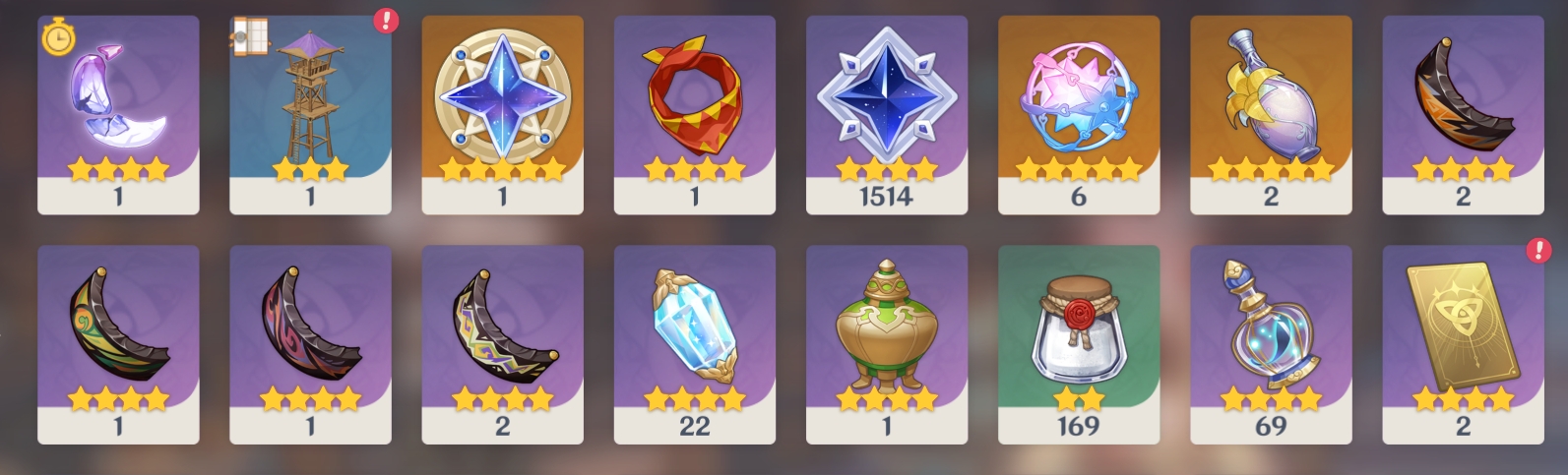Screen dimensions: 1568x475
Task: Select the sealed glass jar with count 169
Action: click(x=1079, y=345)
